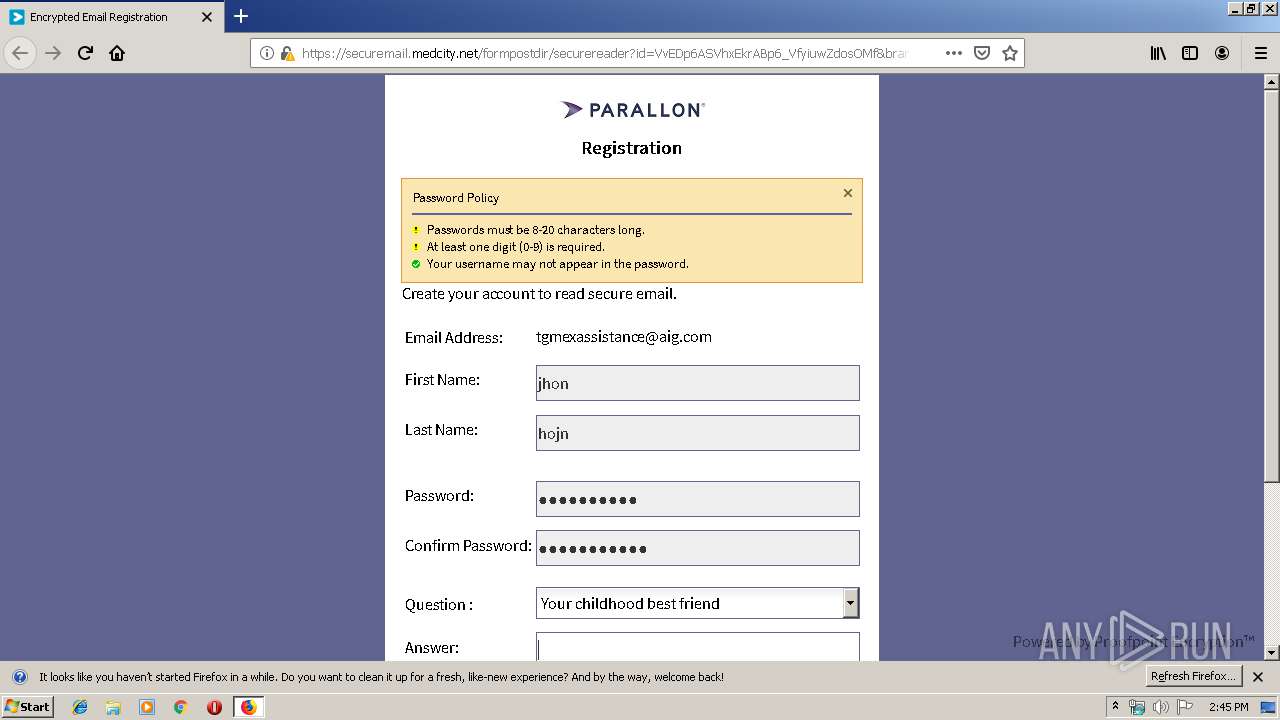Screen dimensions: 1280x720
Task: Click the forward navigation arrow
Action: pos(53,53)
